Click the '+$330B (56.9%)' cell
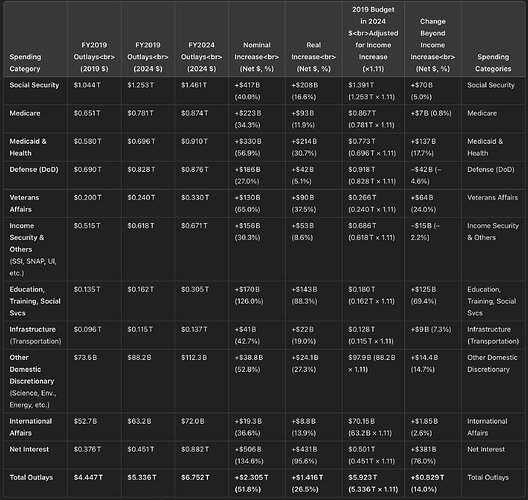The image size is (528, 500). tap(248, 147)
